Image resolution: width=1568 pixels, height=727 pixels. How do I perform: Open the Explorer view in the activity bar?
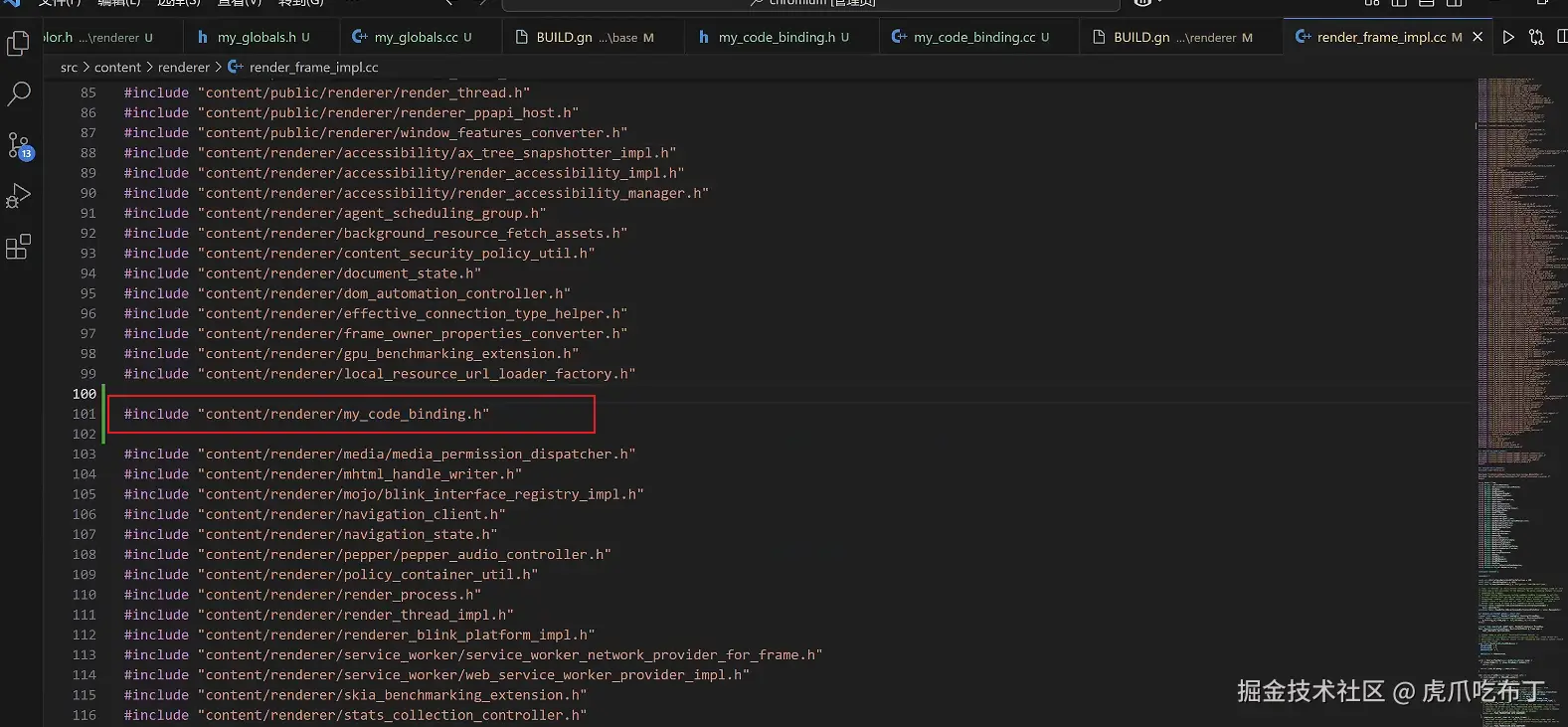click(x=18, y=43)
